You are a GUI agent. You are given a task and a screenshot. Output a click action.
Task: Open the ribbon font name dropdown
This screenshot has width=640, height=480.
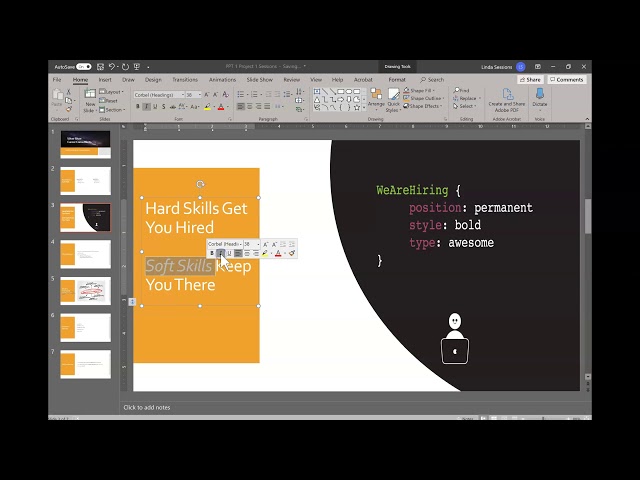click(x=183, y=95)
